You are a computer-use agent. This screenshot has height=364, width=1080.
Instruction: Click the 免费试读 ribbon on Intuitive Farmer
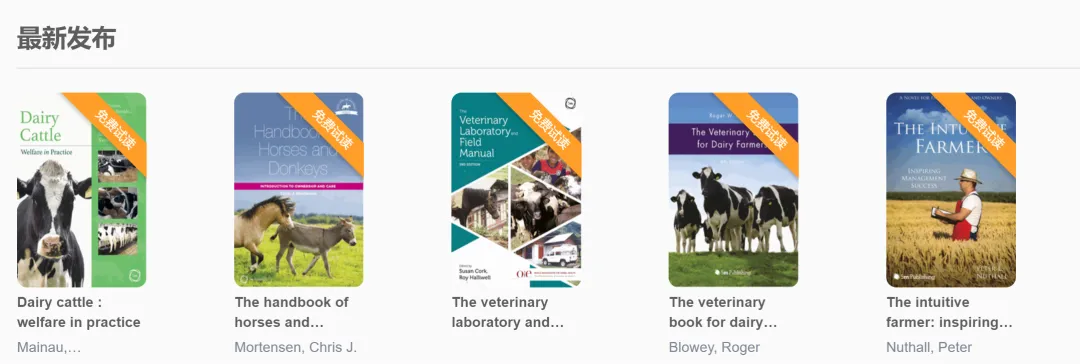click(984, 129)
